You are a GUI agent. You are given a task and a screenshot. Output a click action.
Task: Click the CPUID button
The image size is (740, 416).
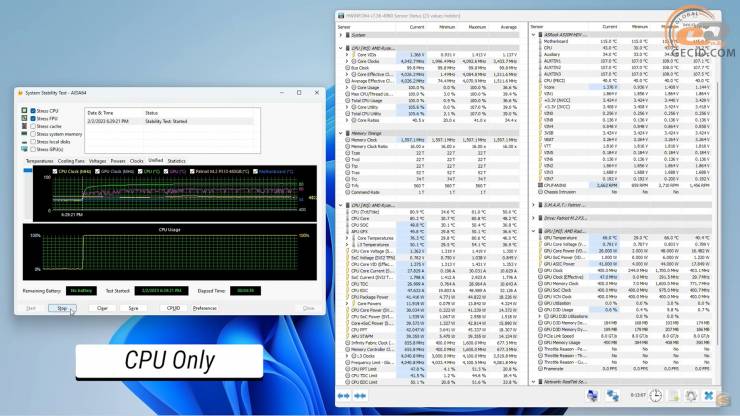173,308
